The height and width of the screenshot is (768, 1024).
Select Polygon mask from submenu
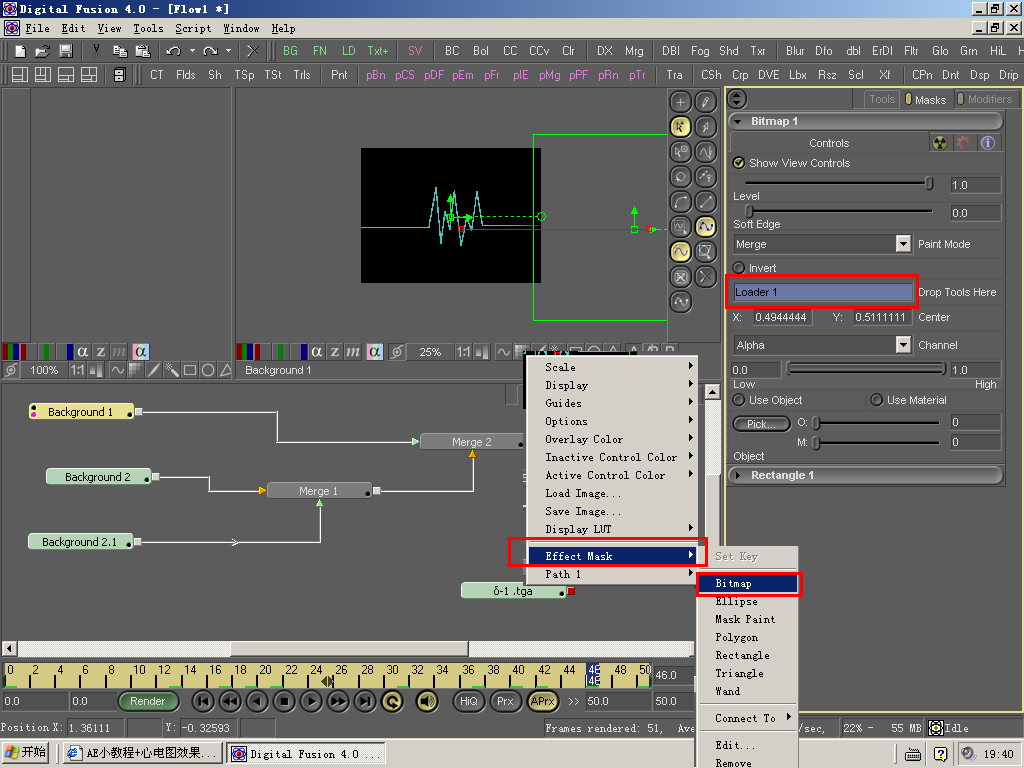pos(748,637)
